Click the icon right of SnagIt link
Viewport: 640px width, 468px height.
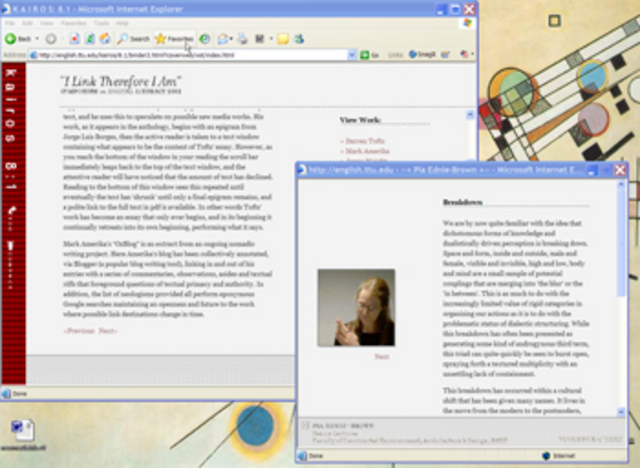445,54
